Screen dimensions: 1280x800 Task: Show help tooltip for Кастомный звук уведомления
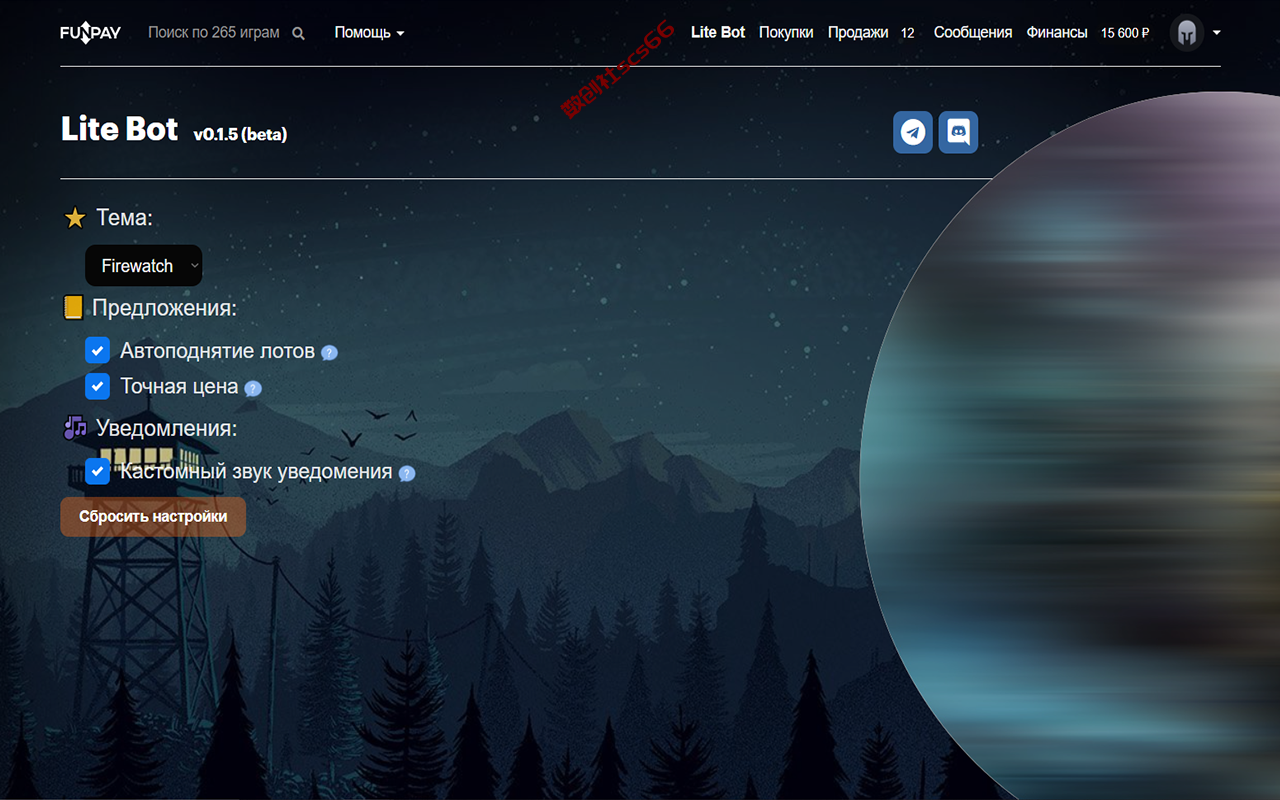407,474
